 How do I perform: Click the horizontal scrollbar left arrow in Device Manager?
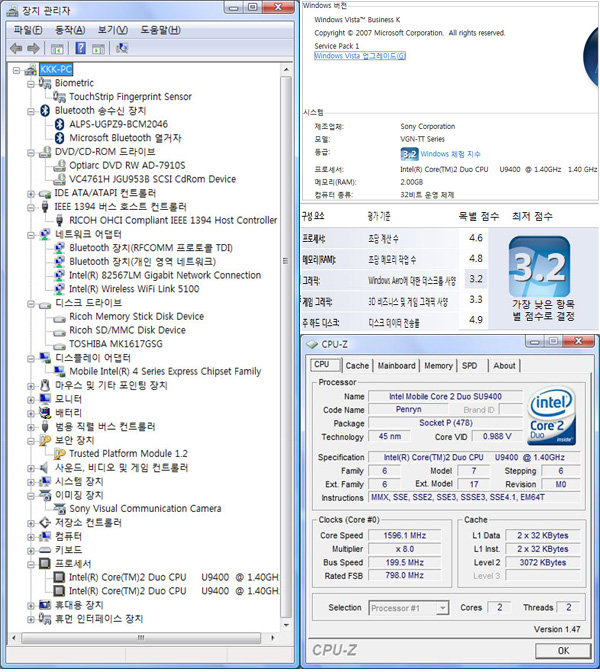coord(14,638)
